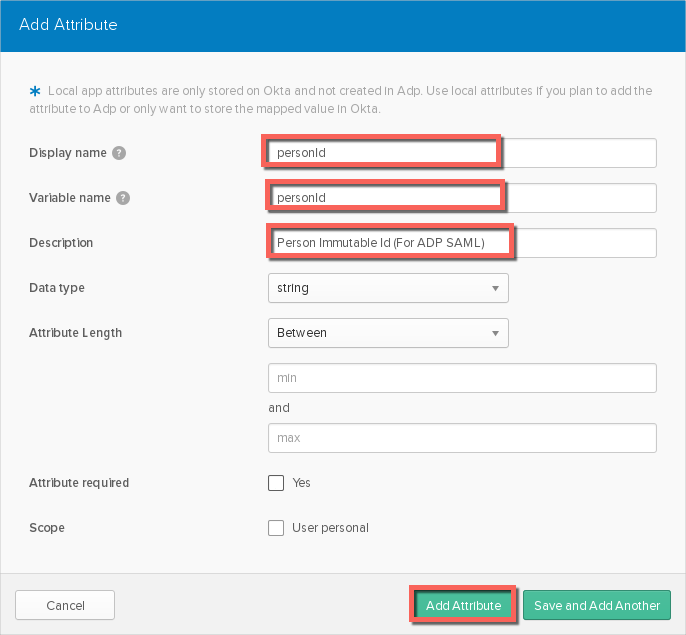Viewport: 686px width, 635px height.
Task: Tick the Attribute required Yes checkbox
Action: click(276, 483)
